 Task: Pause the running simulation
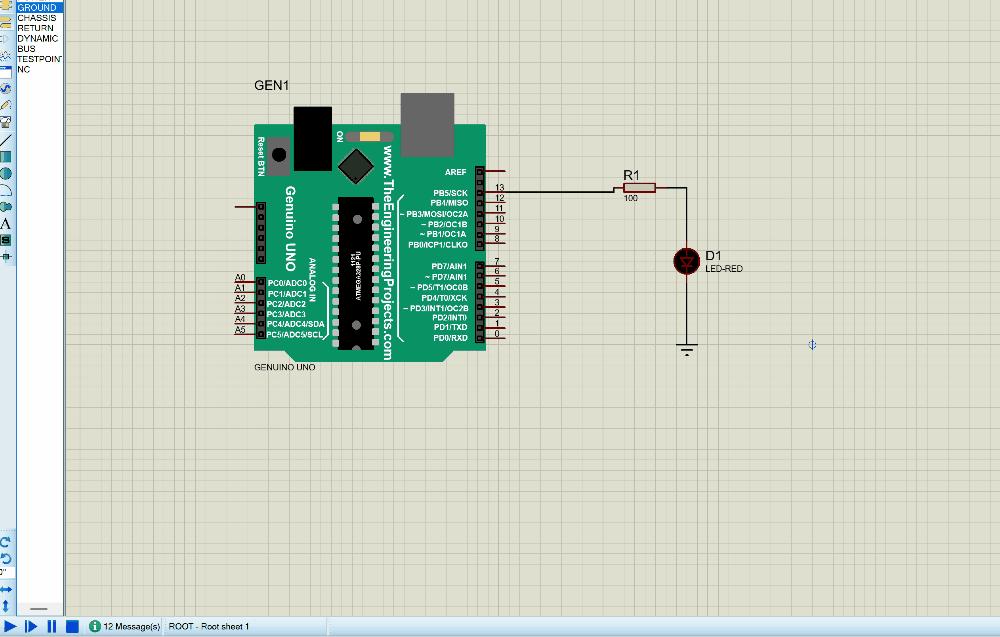[x=52, y=626]
